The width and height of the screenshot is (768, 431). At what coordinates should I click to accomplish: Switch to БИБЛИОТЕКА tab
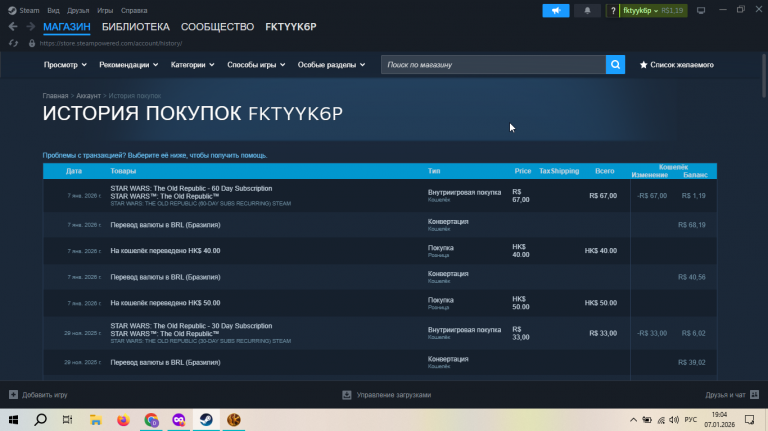coord(136,27)
